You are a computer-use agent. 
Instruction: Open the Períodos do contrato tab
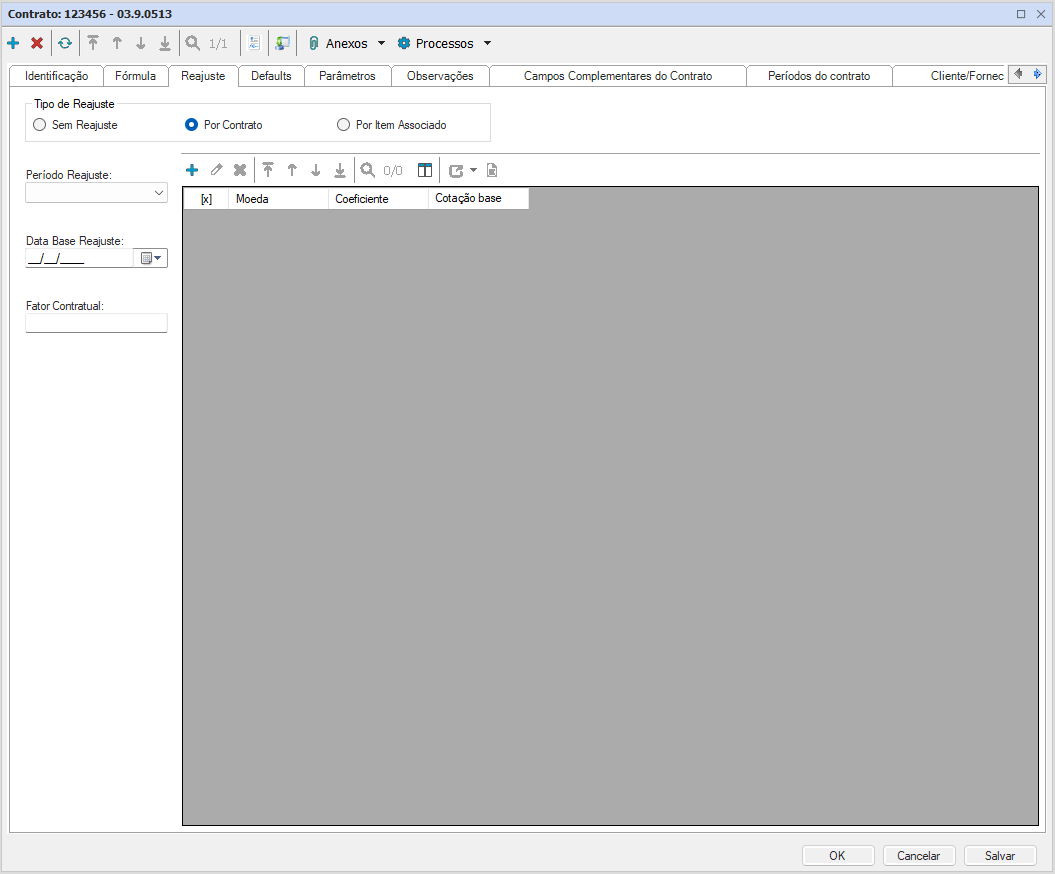pos(819,76)
